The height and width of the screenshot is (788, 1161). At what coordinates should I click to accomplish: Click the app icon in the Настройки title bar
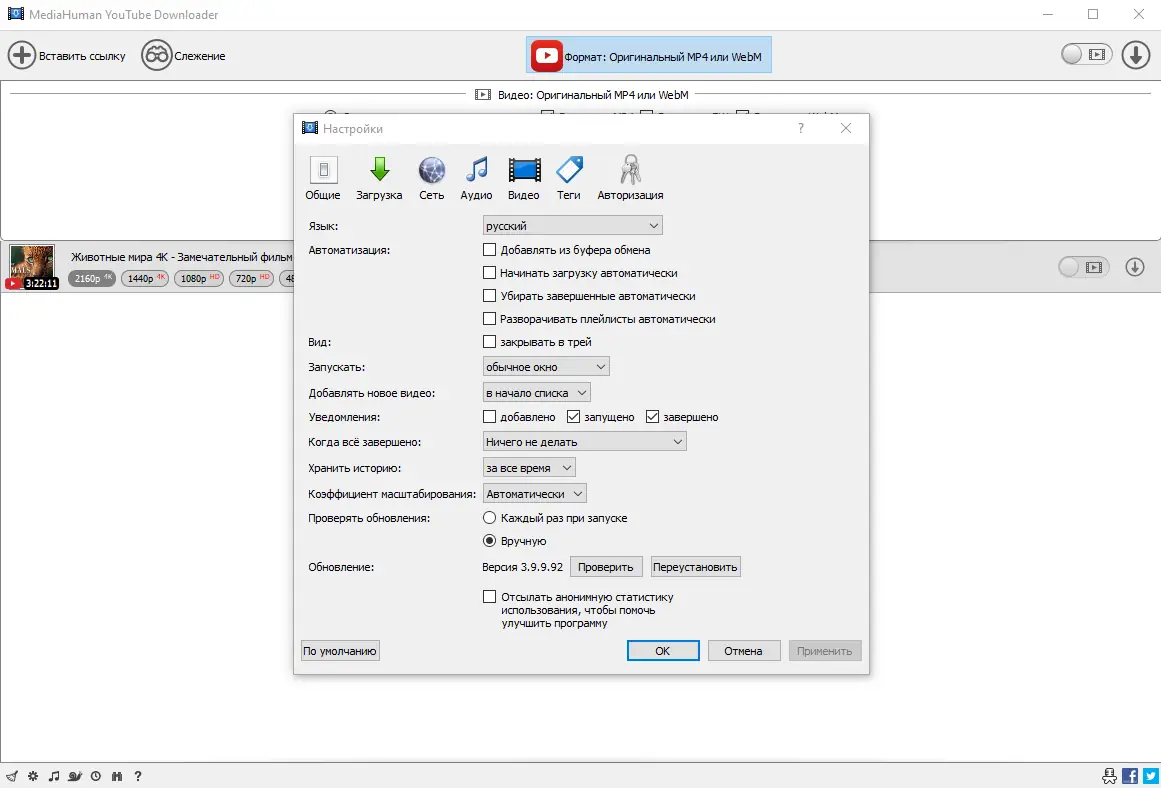310,128
